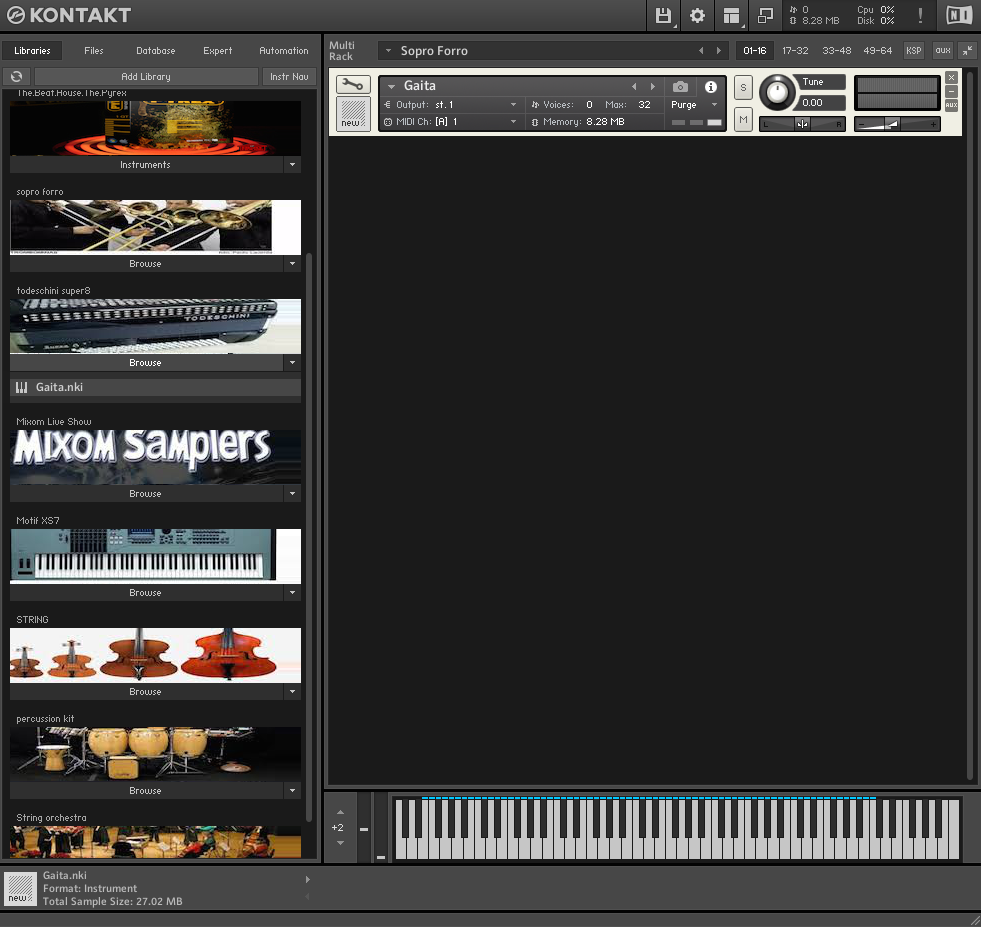Click the info pane new icon

(x=20, y=889)
